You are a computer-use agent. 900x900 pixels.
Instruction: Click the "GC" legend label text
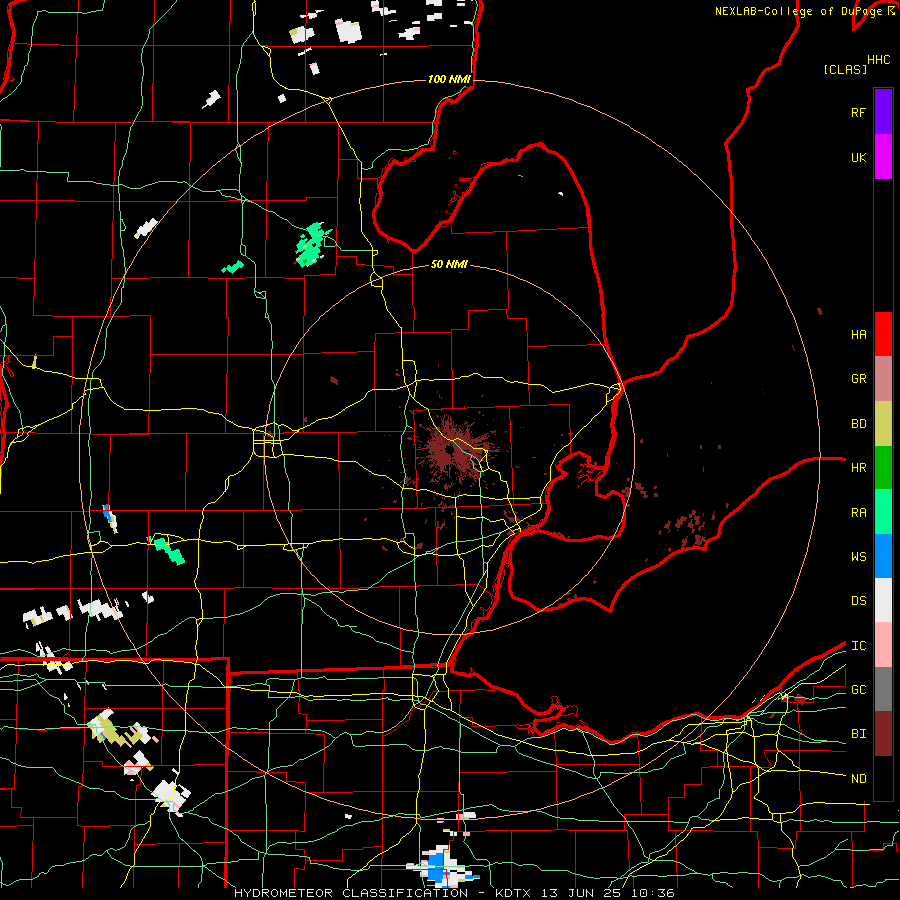click(858, 689)
